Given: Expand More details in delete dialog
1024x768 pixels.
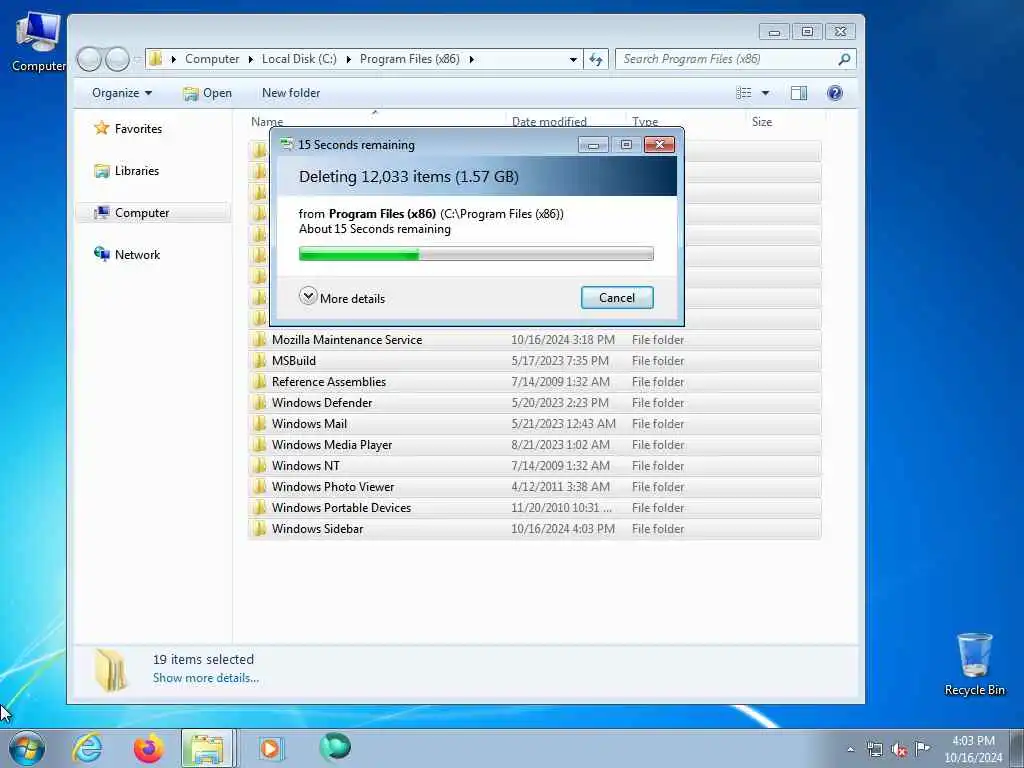Looking at the screenshot, I should coord(342,298).
